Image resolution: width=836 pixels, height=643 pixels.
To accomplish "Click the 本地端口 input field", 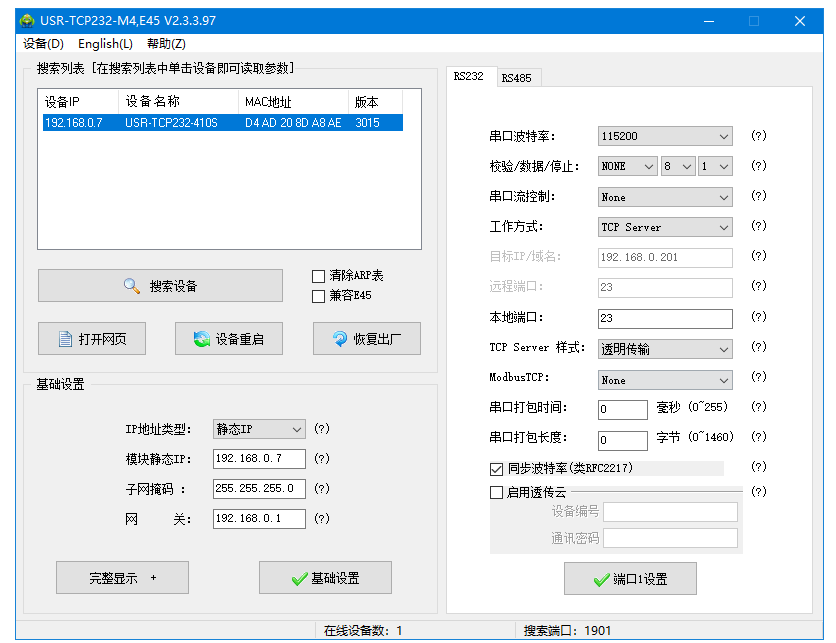I will click(664, 319).
